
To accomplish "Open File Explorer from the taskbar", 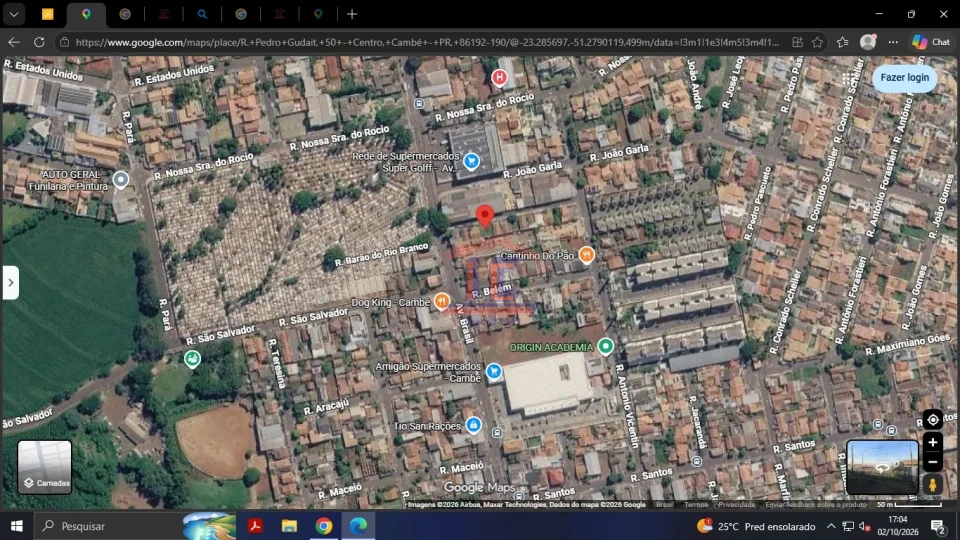I will [x=289, y=526].
